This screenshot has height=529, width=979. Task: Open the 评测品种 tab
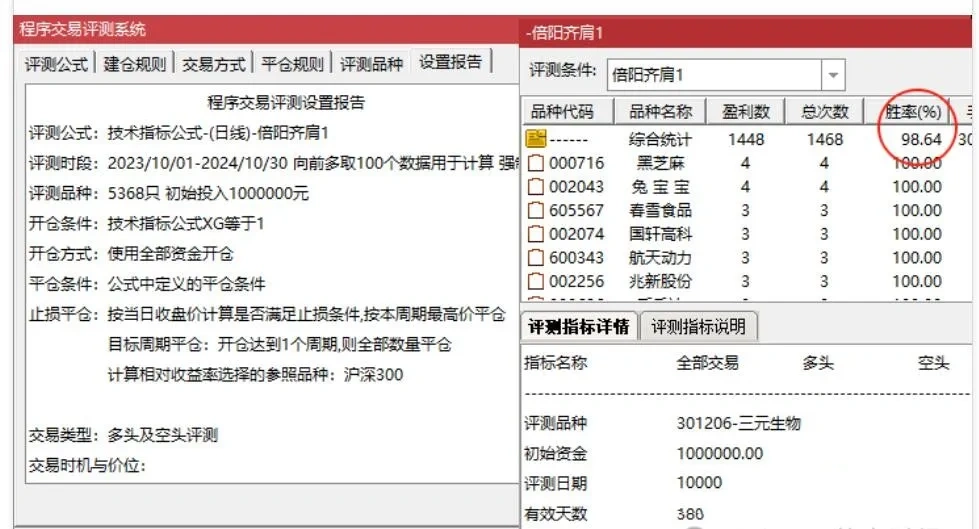coord(371,64)
